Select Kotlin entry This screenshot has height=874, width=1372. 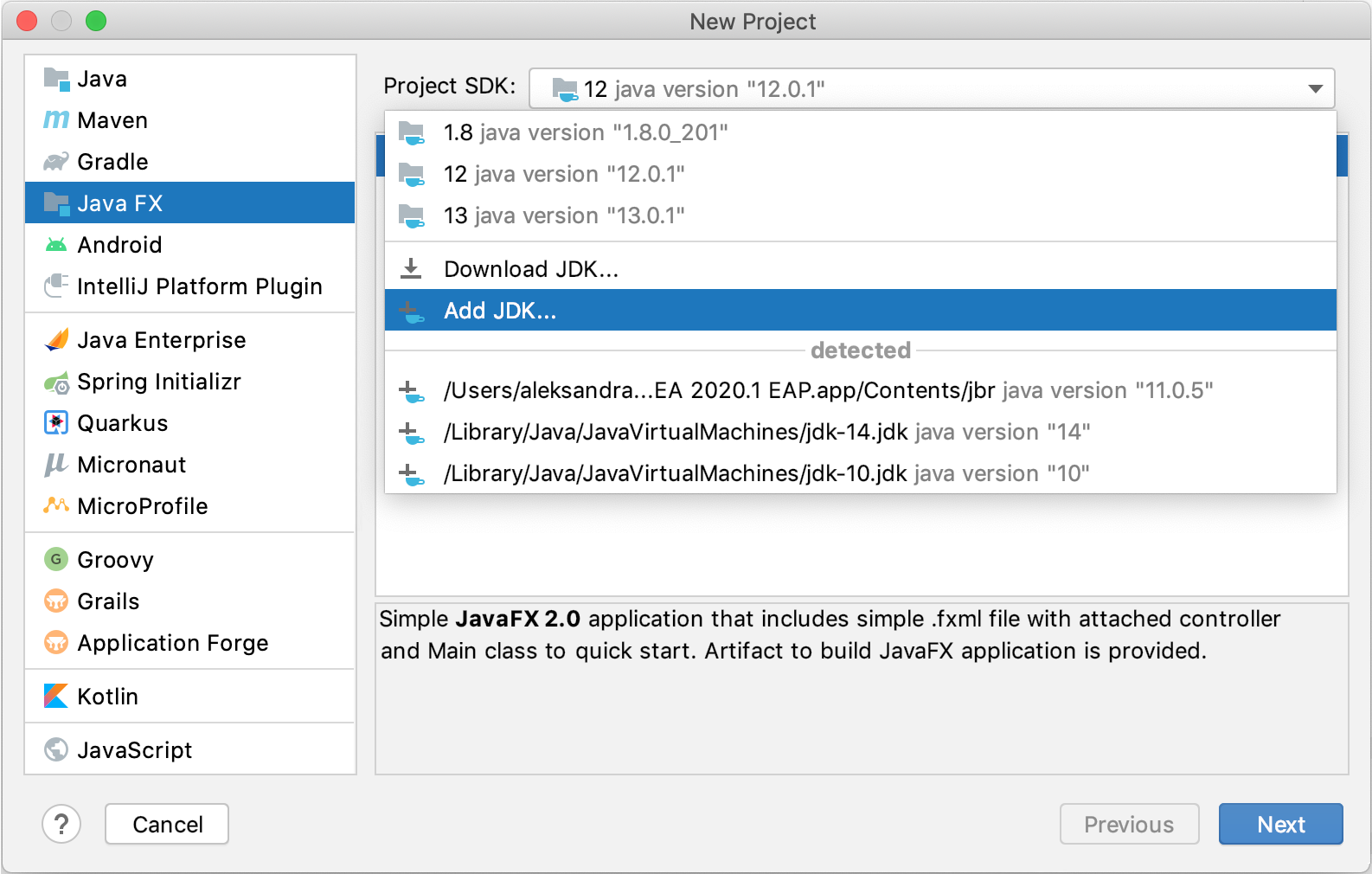(190, 697)
